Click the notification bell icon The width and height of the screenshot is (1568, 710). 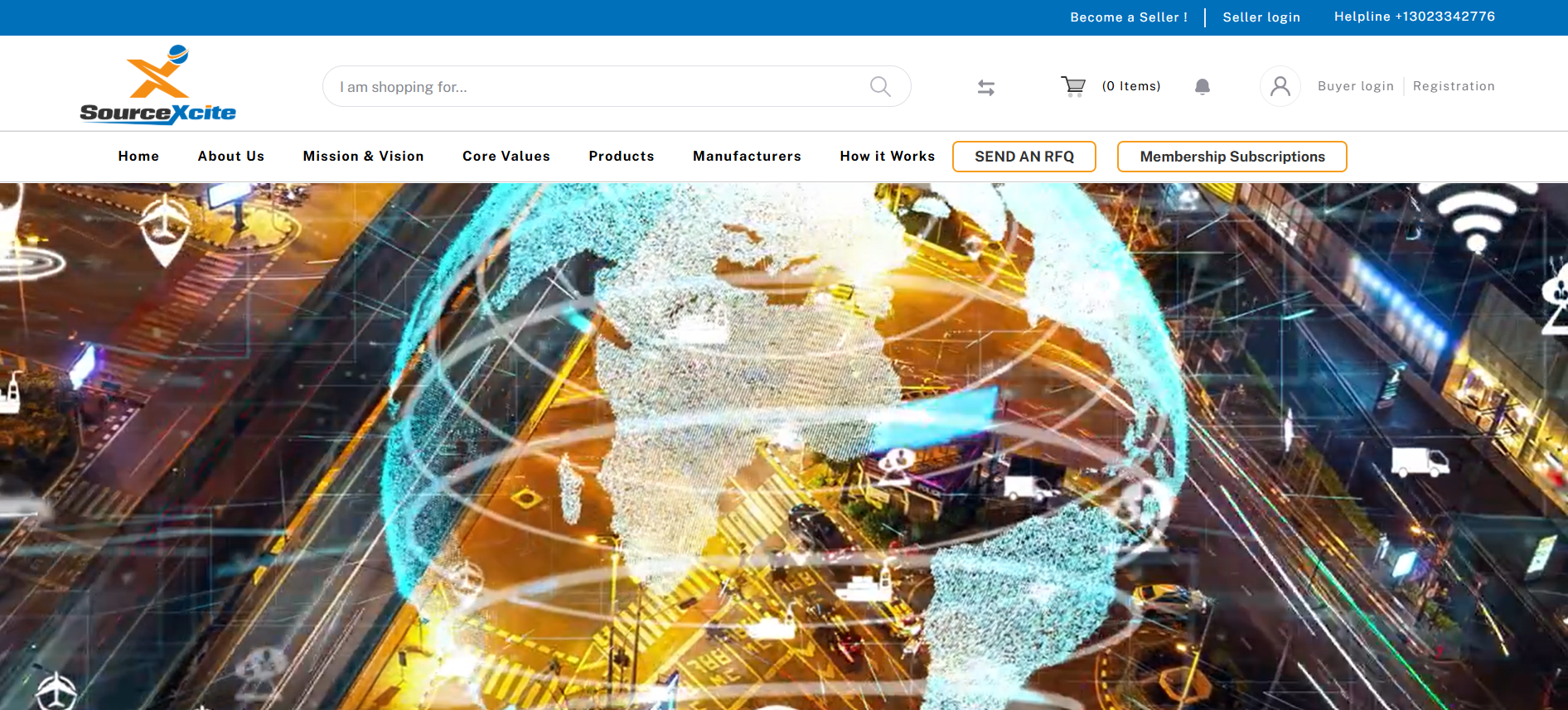tap(1203, 86)
